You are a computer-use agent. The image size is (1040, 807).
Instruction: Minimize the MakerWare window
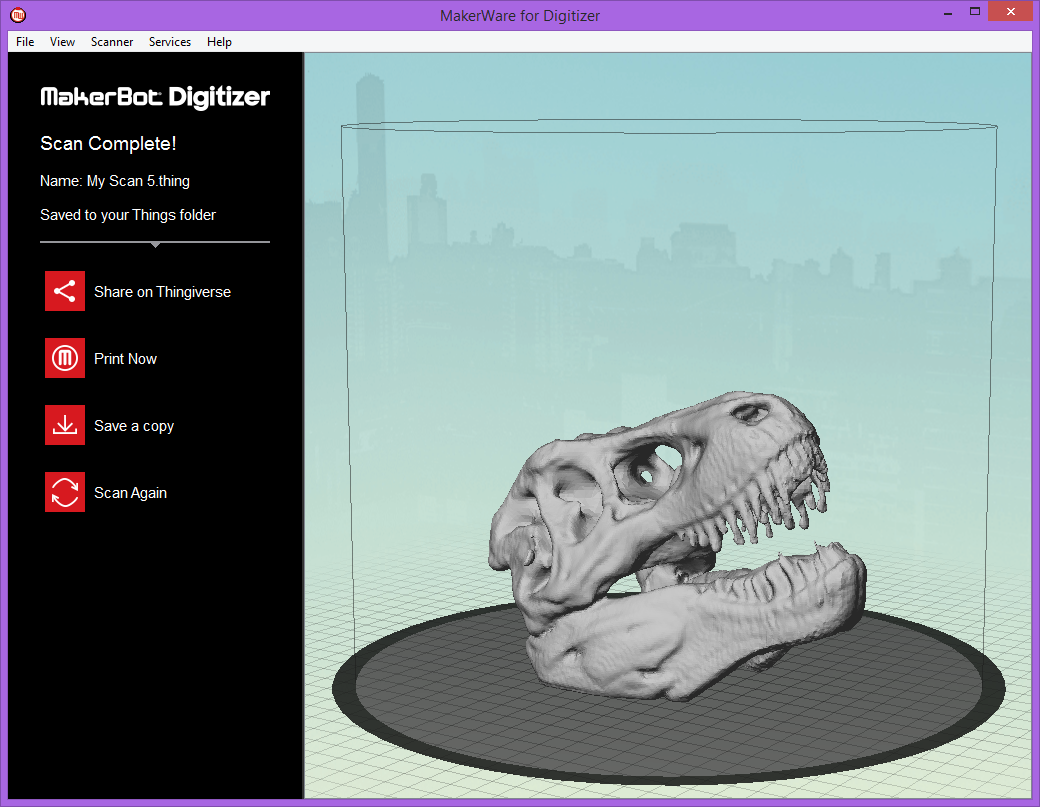pos(948,13)
